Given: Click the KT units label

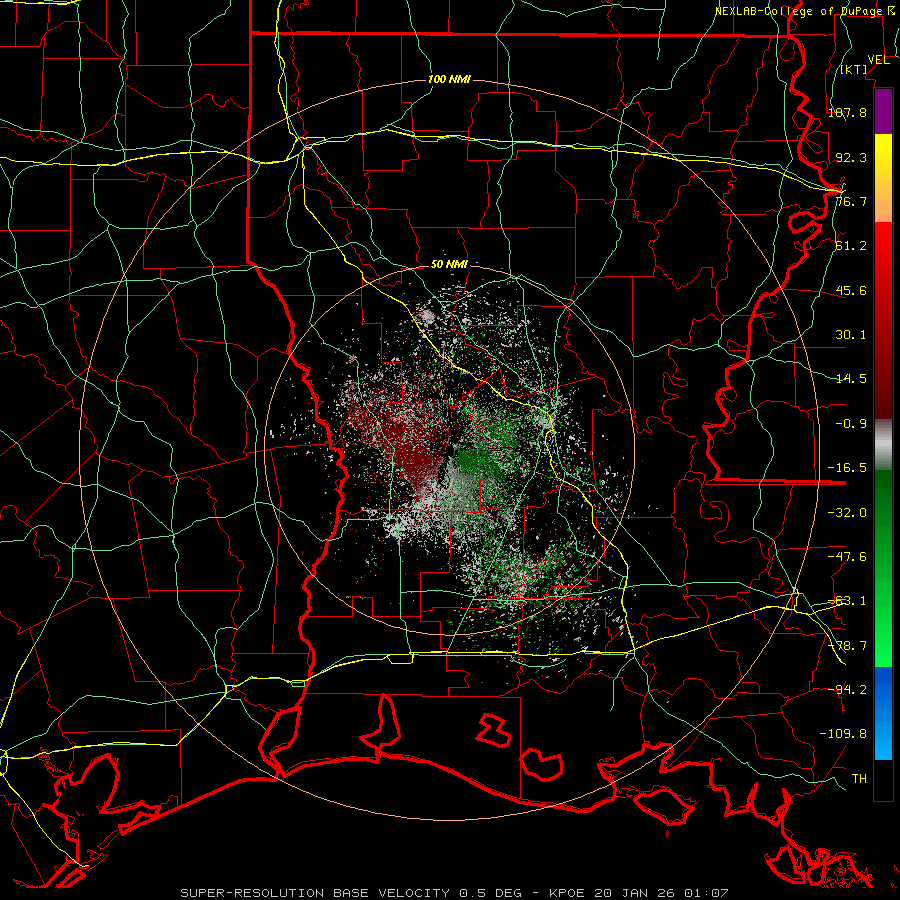Looking at the screenshot, I should coord(854,69).
